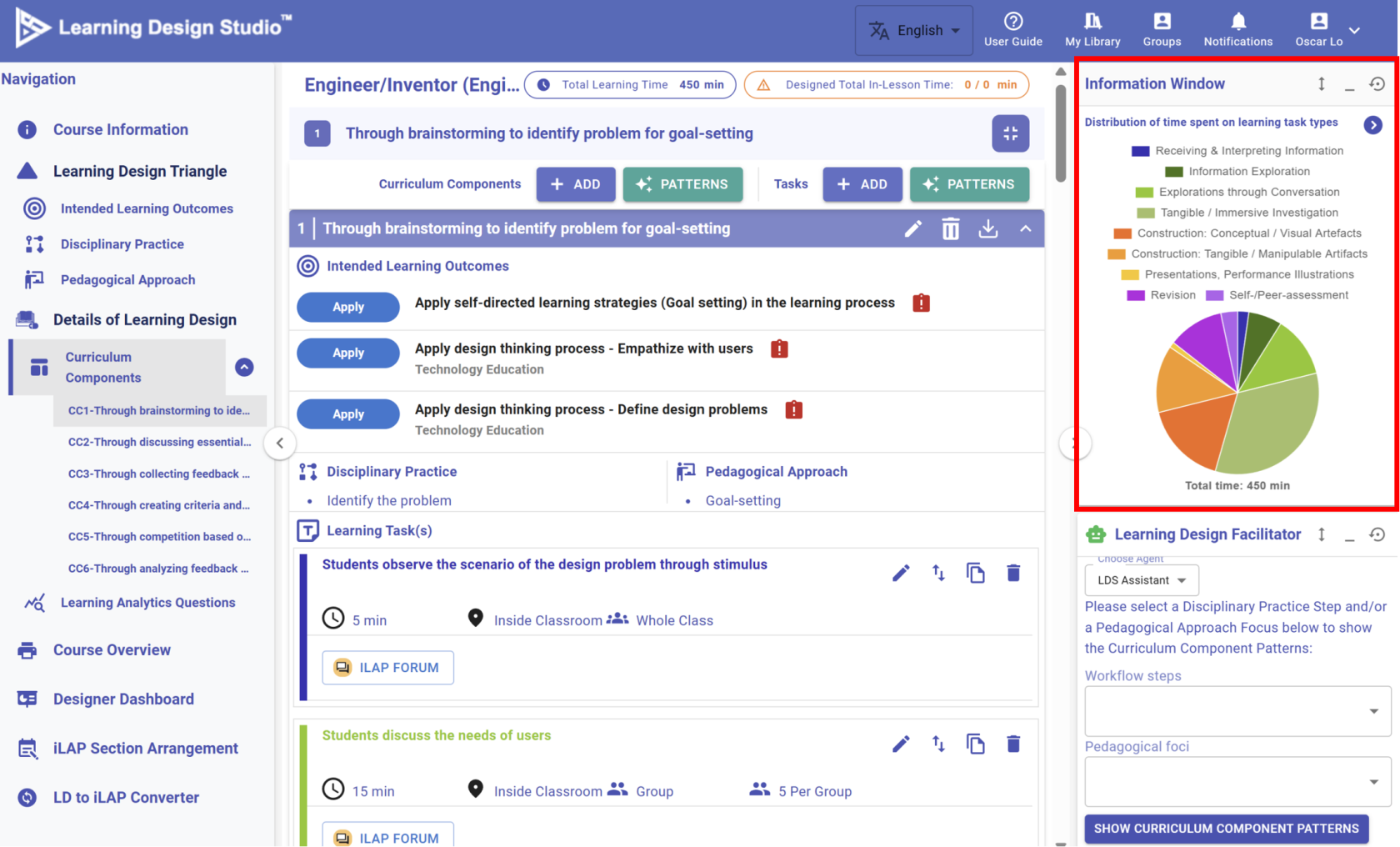Delete the curriculum component using the trash icon
This screenshot has height=847, width=1400.
951,228
